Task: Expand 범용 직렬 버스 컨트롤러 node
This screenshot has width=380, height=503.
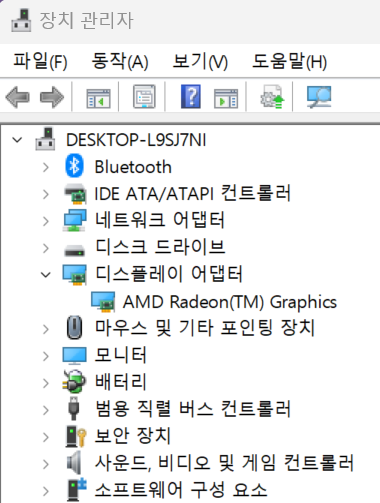Action: pos(46,410)
